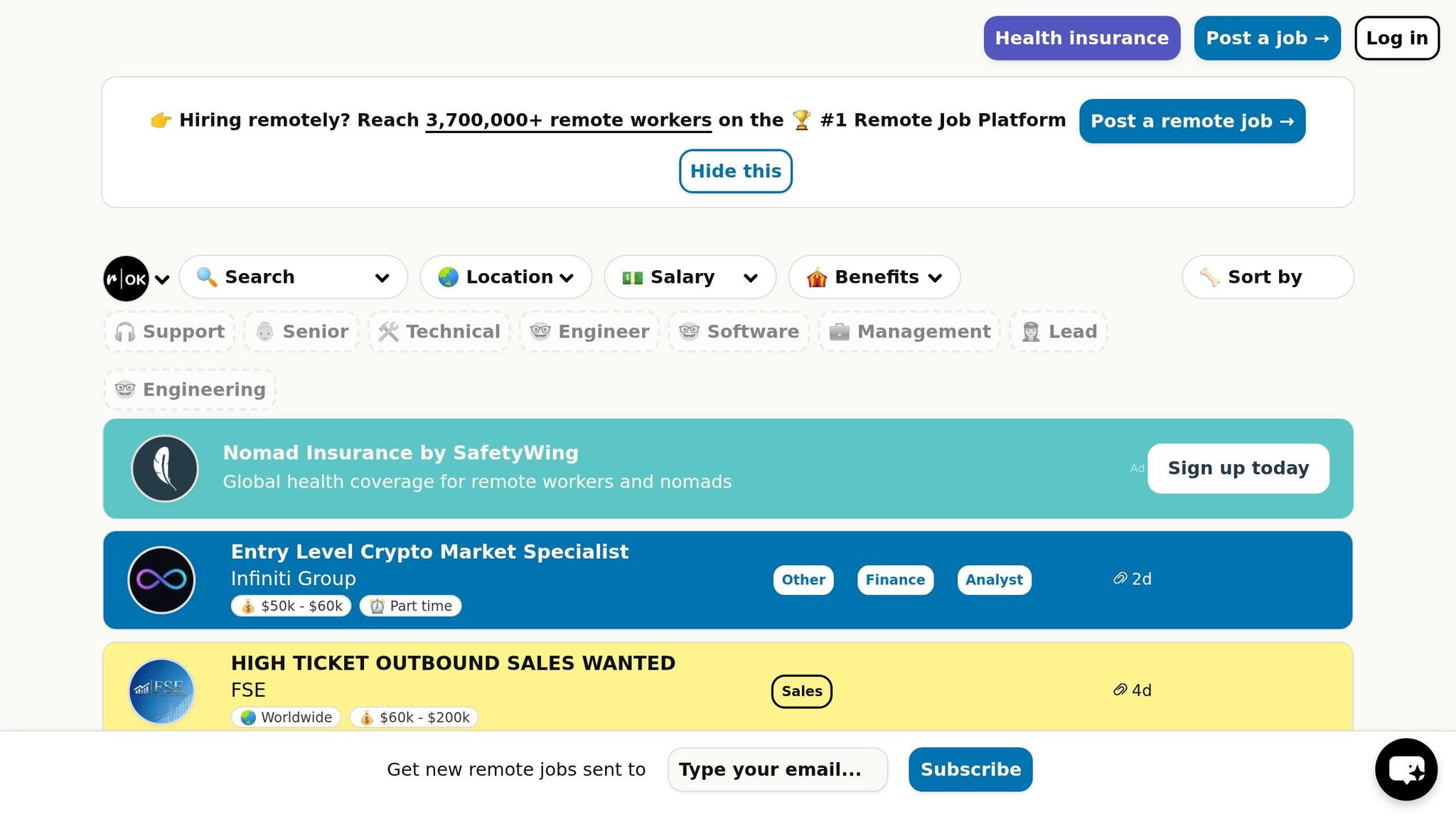Image resolution: width=1456 pixels, height=819 pixels.
Task: Hide the hiring banner with Hide this
Action: pos(736,171)
